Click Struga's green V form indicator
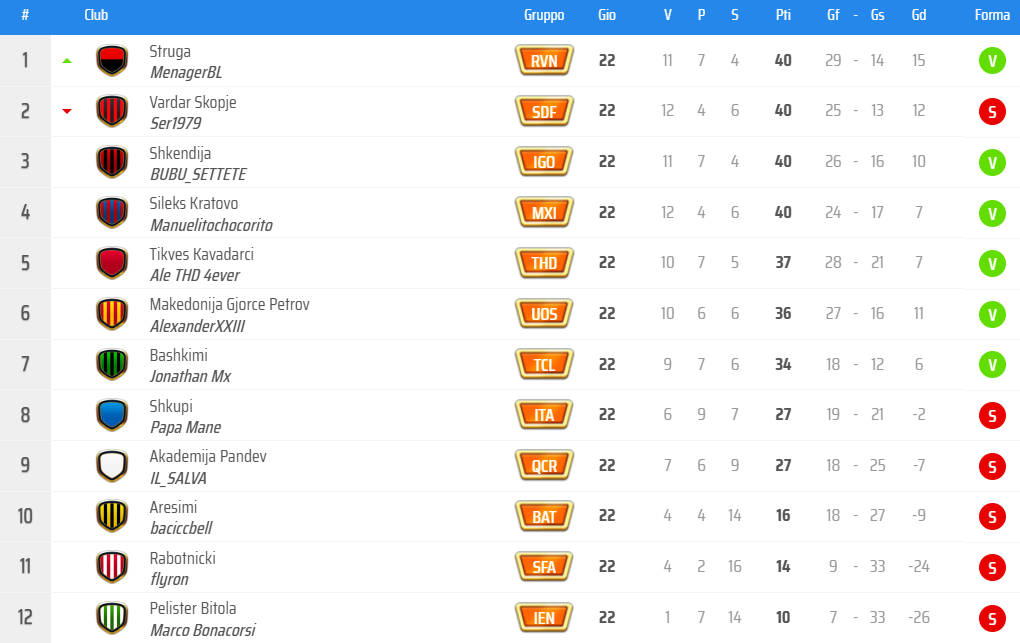 992,61
